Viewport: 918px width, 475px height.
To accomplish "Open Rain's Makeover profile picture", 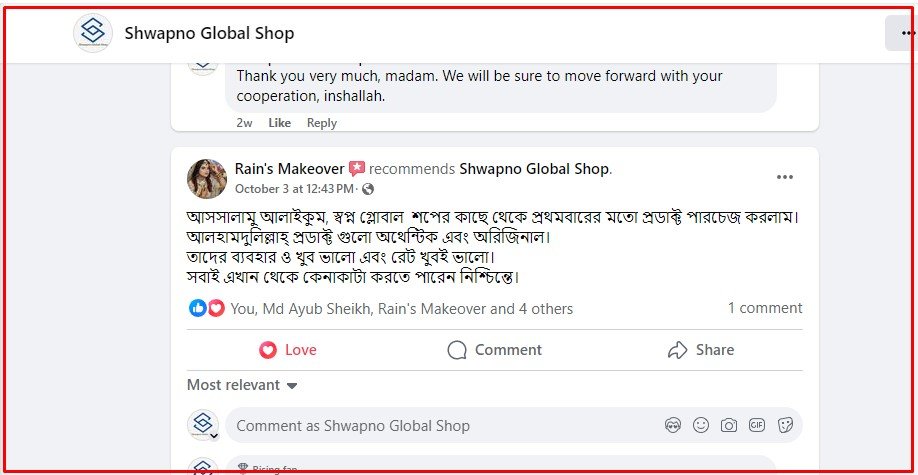I will [206, 178].
